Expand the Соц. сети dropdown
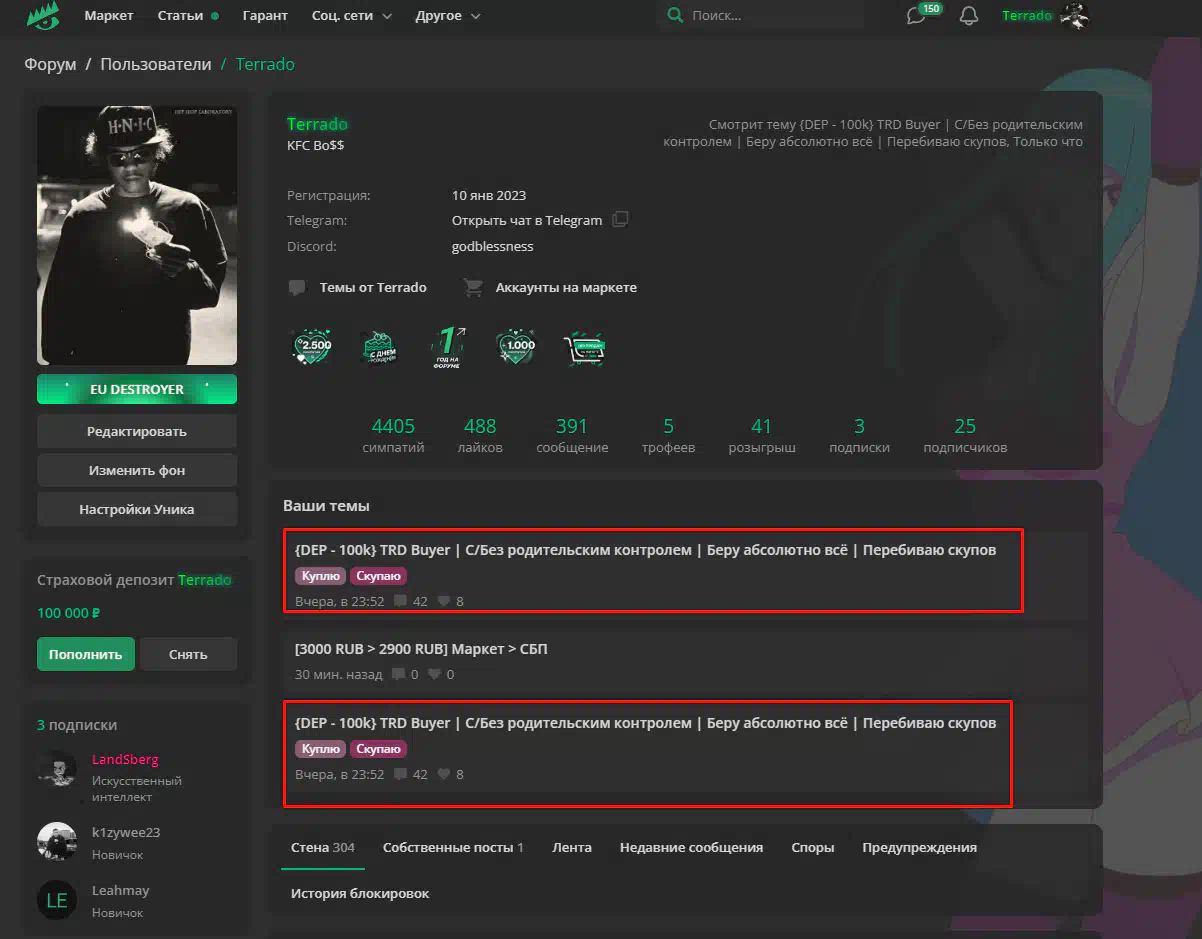 click(x=351, y=16)
